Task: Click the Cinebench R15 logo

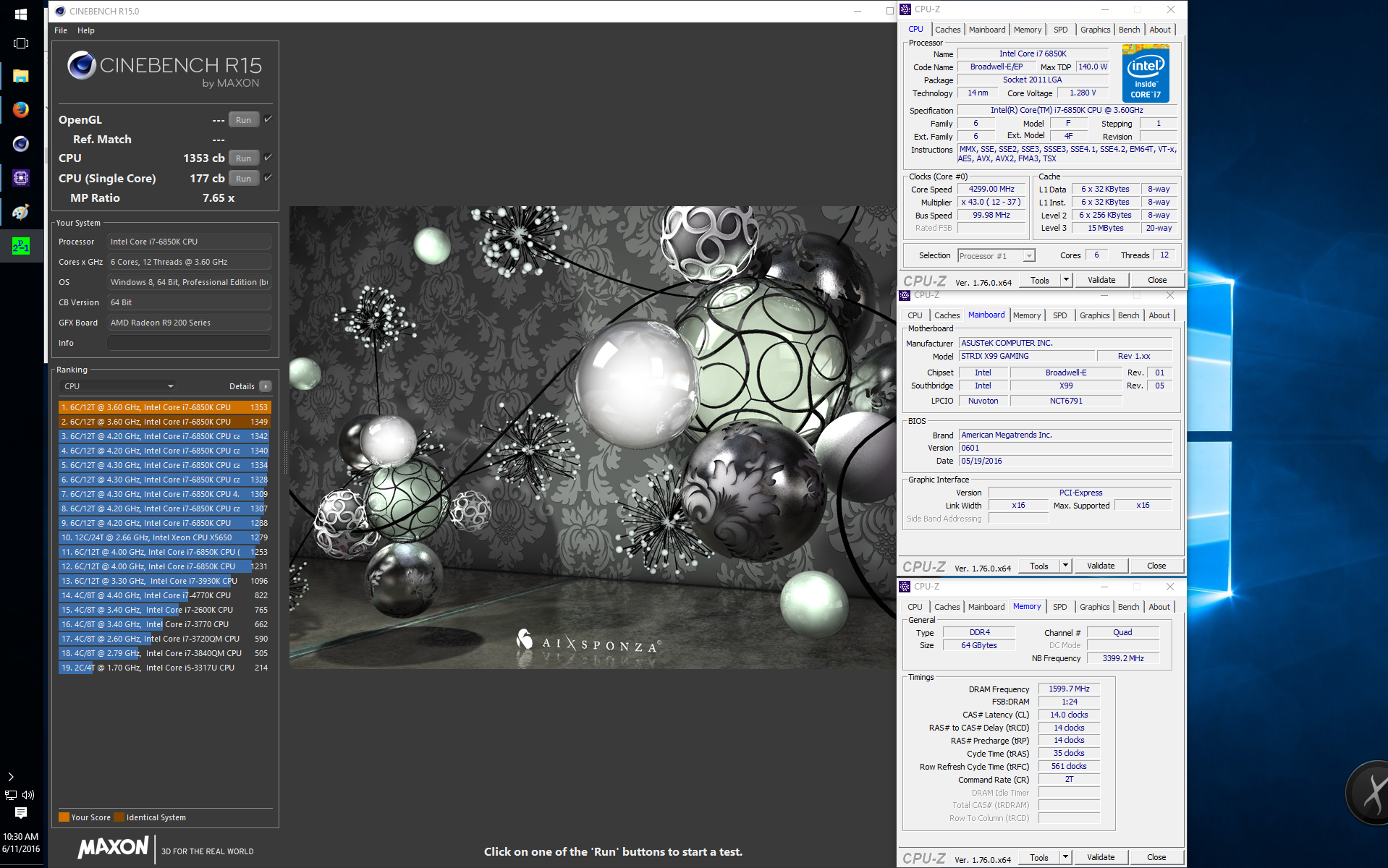Action: point(165,70)
